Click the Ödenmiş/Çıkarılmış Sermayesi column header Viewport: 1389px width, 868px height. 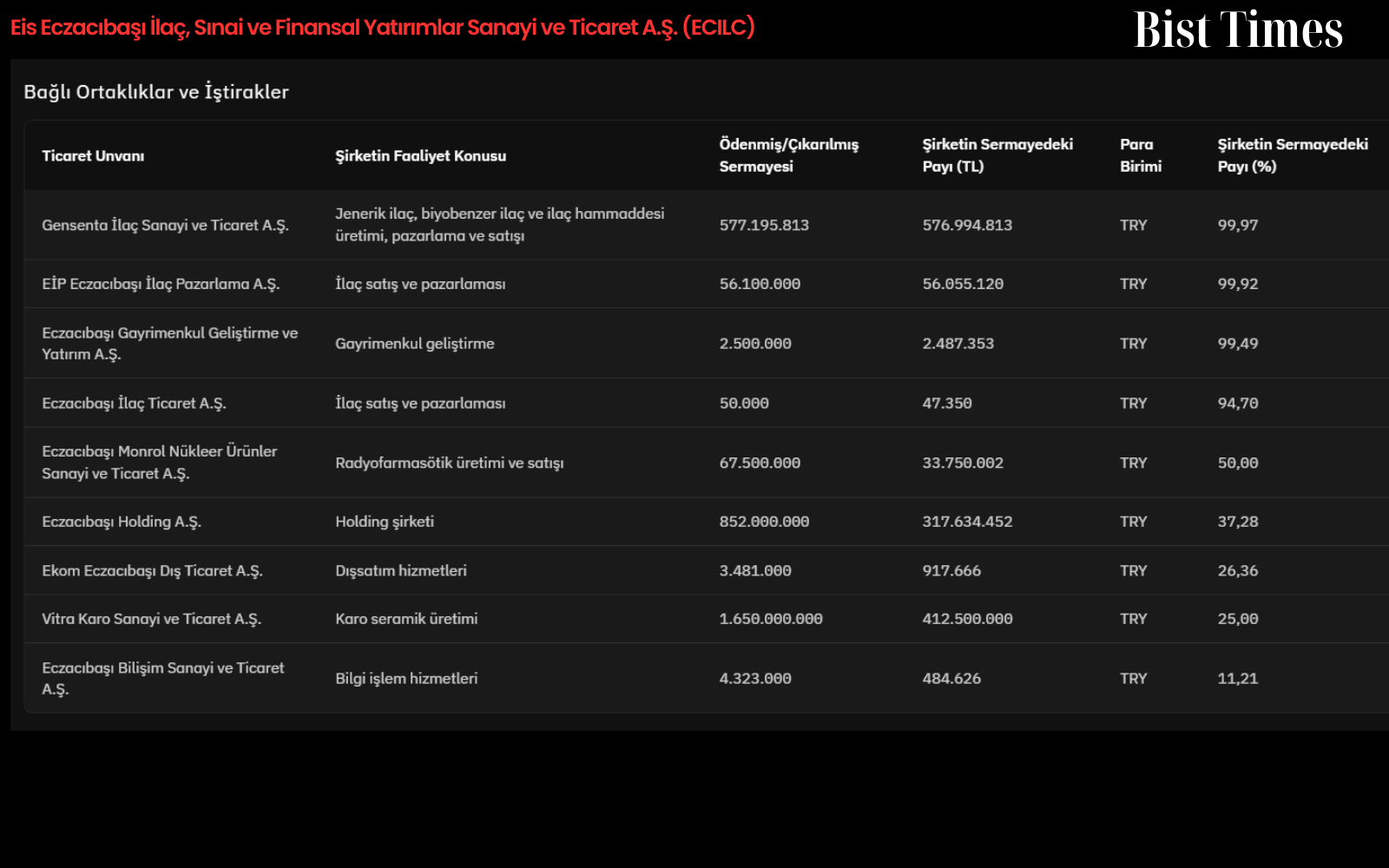[788, 155]
